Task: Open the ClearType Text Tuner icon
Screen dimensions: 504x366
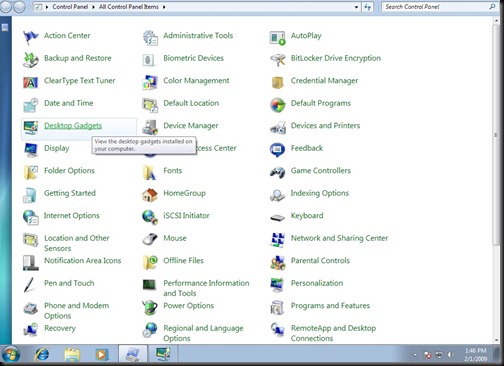Action: pyautogui.click(x=31, y=82)
